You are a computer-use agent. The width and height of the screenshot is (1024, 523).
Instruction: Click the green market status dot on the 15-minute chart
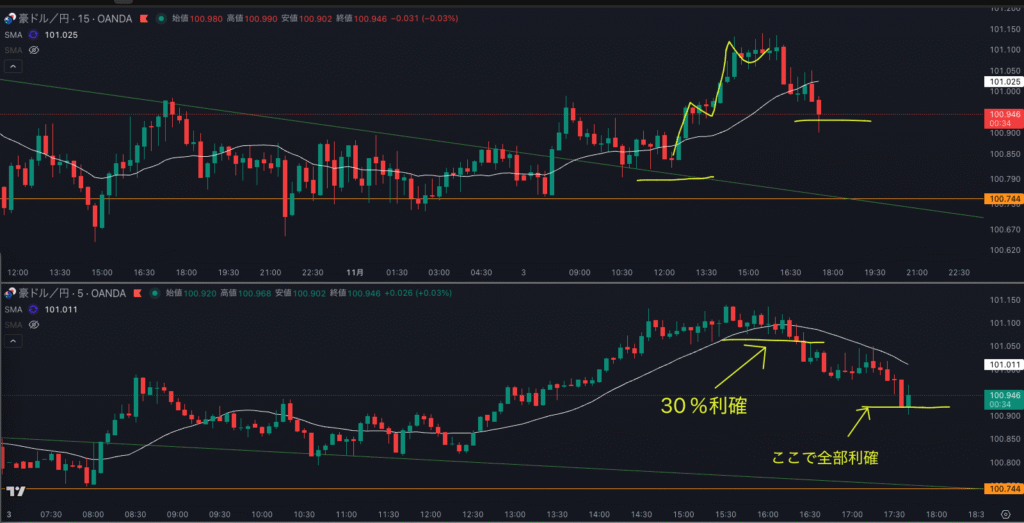(x=161, y=19)
